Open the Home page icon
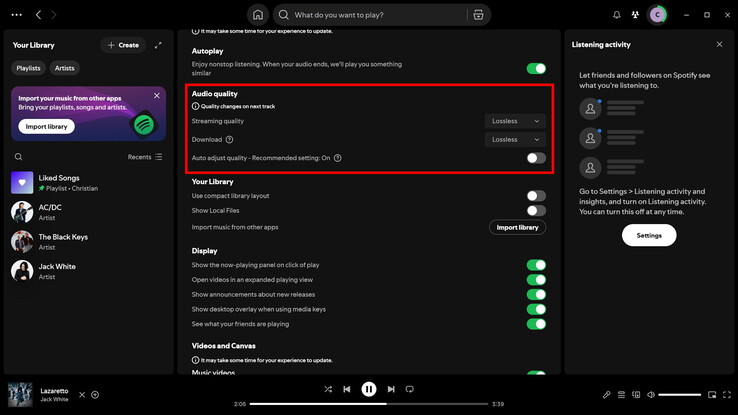738x415 pixels. 258,15
